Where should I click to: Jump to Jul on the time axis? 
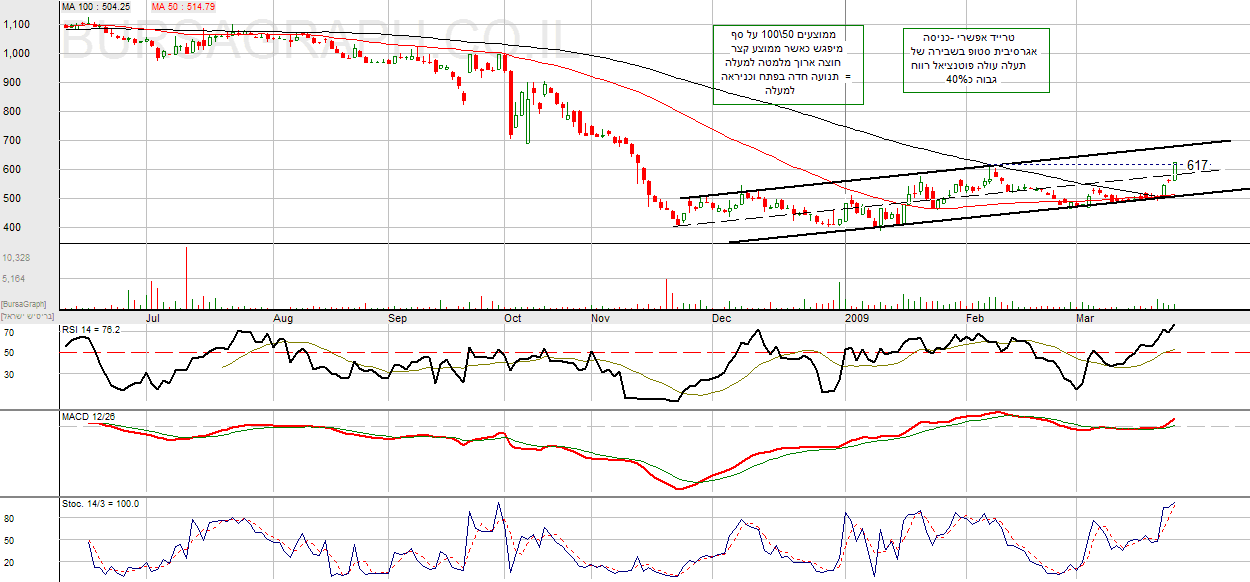click(154, 319)
